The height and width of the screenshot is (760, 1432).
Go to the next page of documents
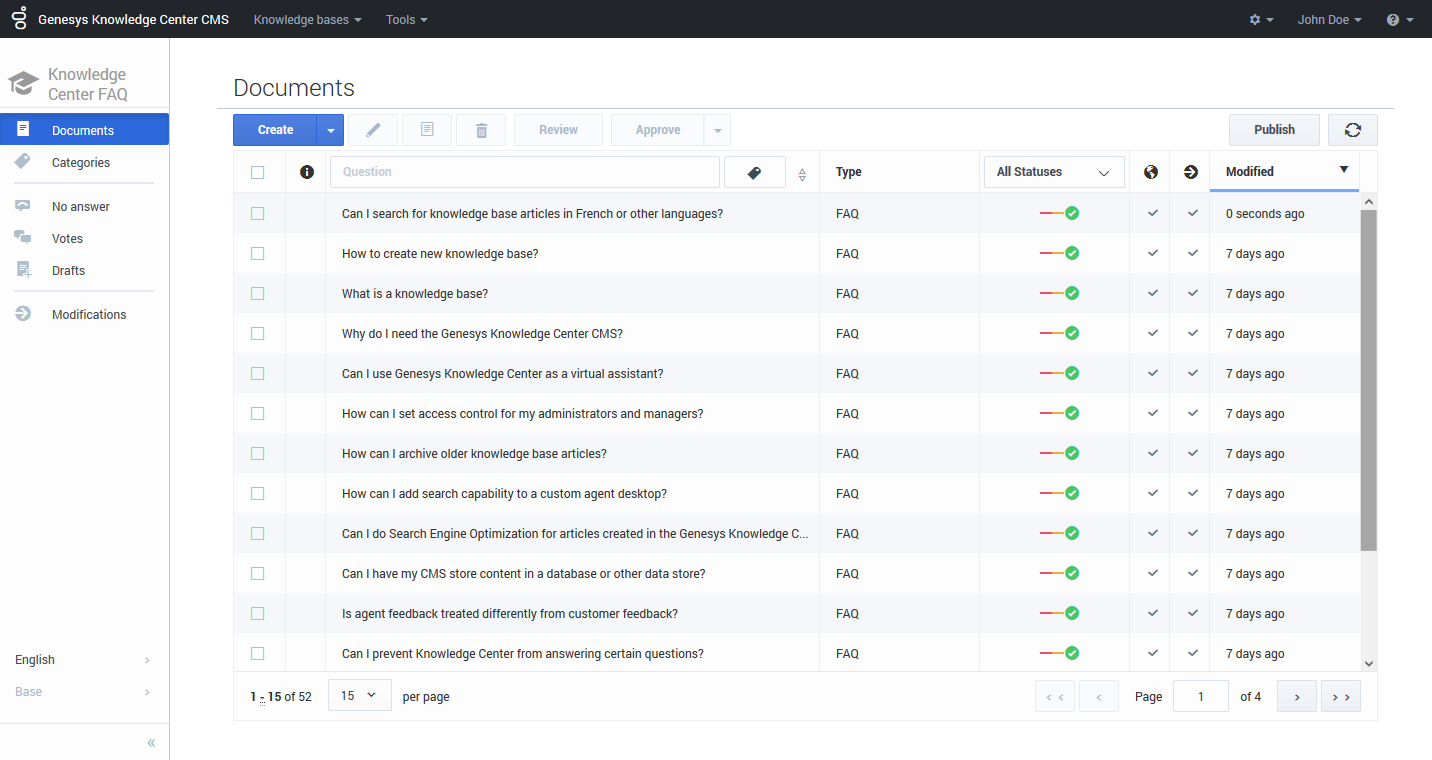1297,697
